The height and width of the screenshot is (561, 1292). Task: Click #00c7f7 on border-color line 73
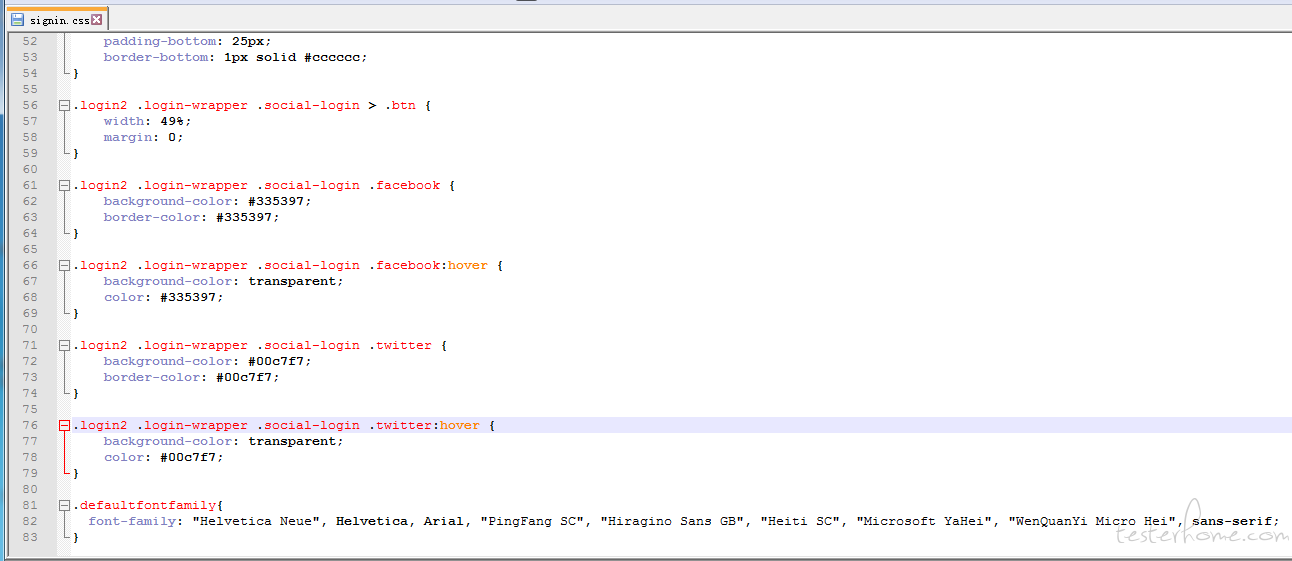click(244, 377)
